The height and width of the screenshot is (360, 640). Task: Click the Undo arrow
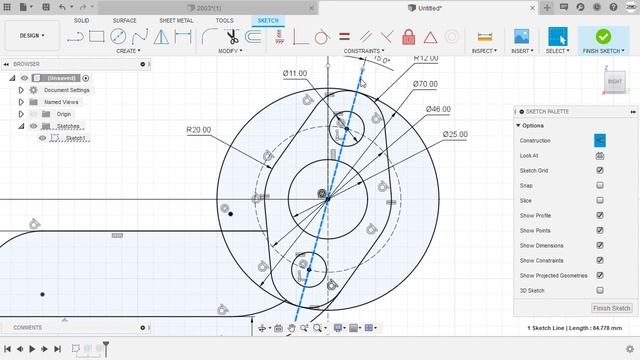[62, 7]
